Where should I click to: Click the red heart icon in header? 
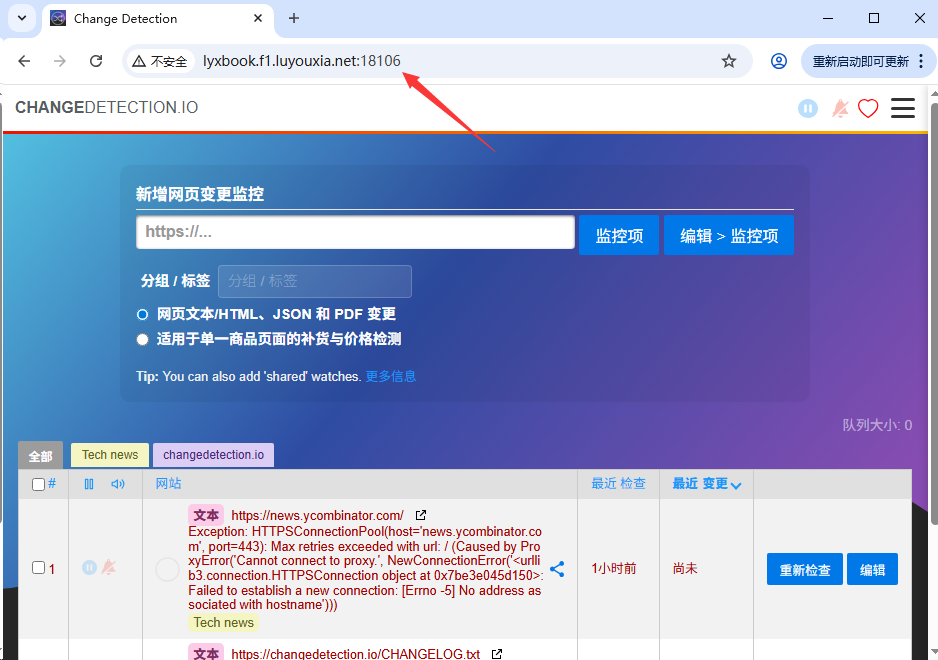click(x=868, y=108)
